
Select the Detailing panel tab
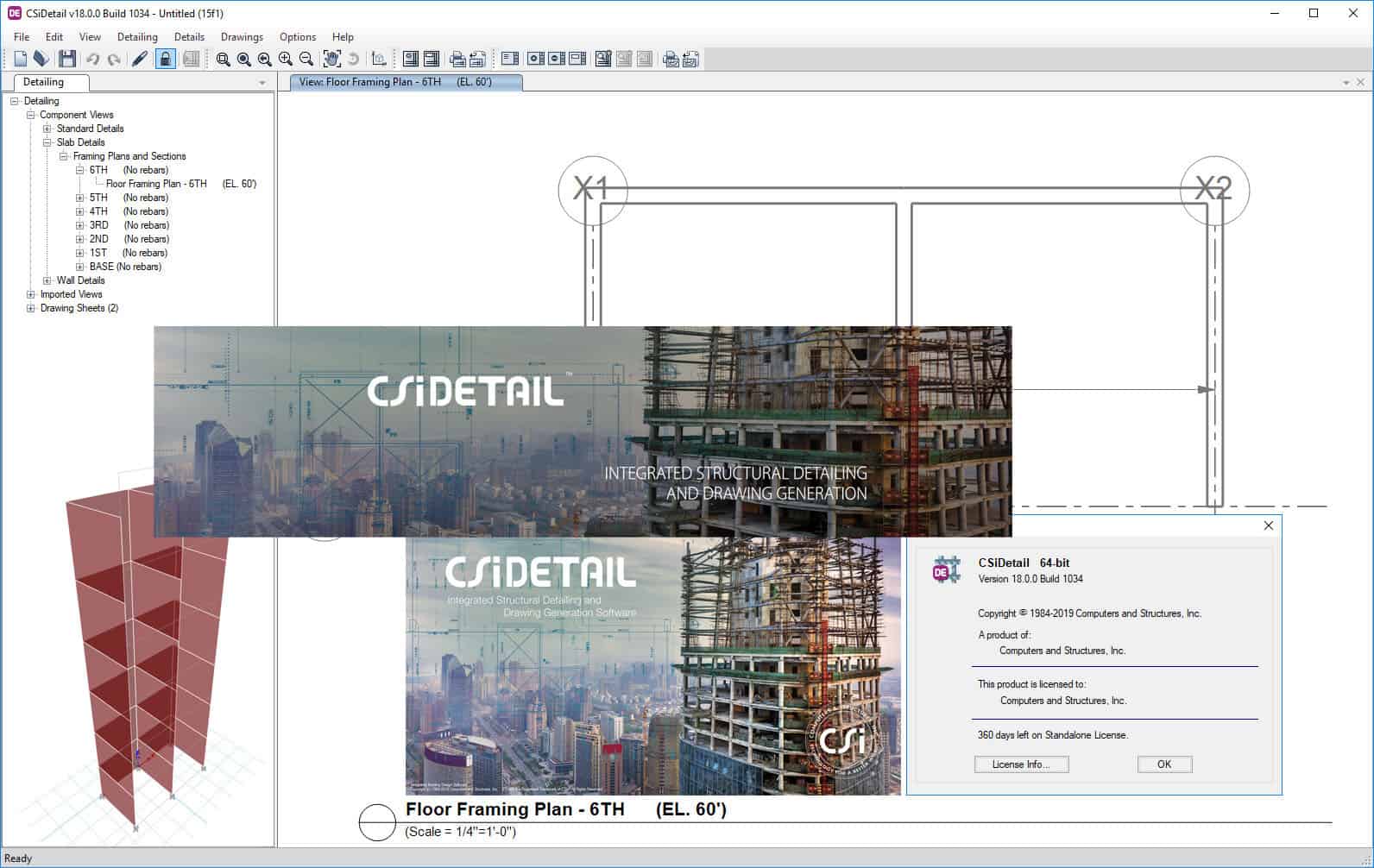click(x=50, y=82)
